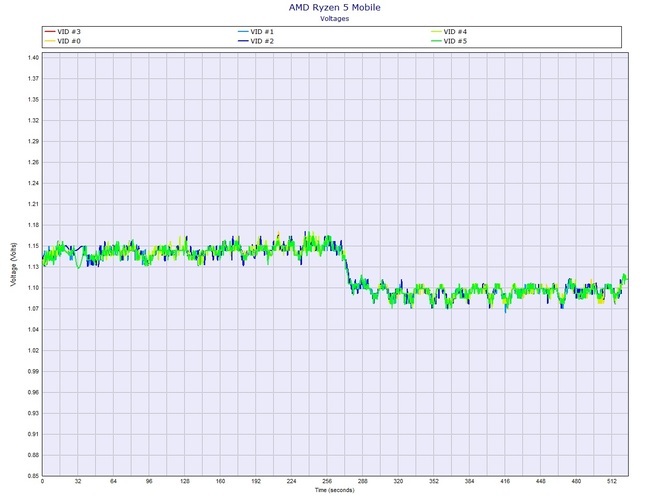The image size is (670, 502).
Task: Click the Voltage (Volts) axis label
Action: coord(14,264)
